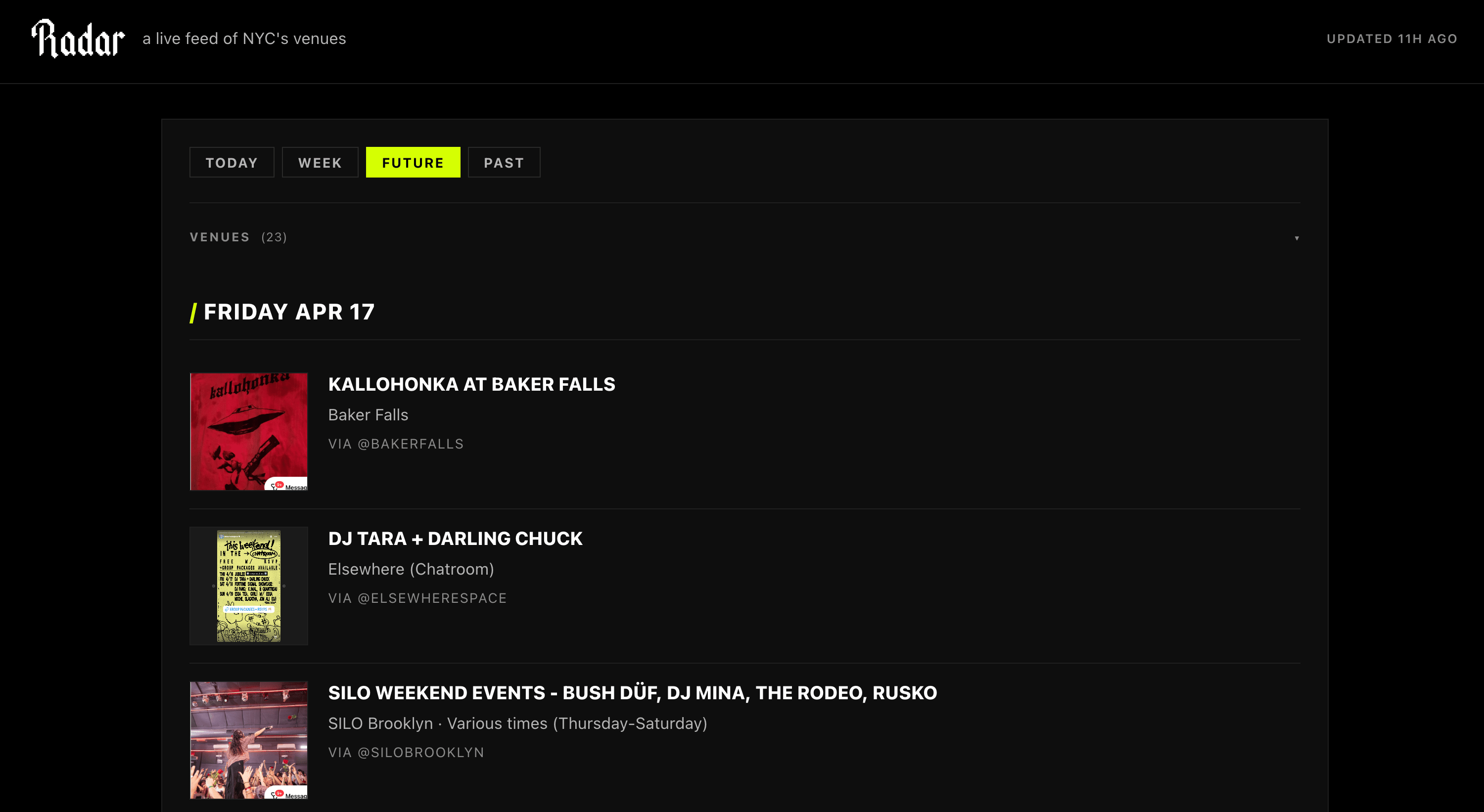
Task: Open DJ TARA + DARLING CHUCK event
Action: tap(455, 539)
